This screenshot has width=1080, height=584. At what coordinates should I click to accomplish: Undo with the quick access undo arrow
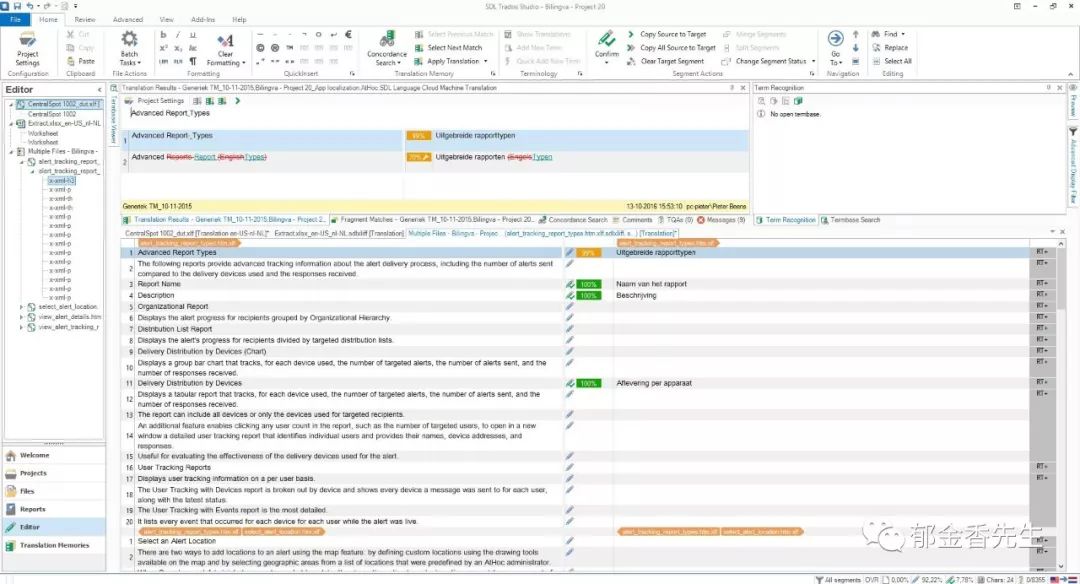coord(30,6)
